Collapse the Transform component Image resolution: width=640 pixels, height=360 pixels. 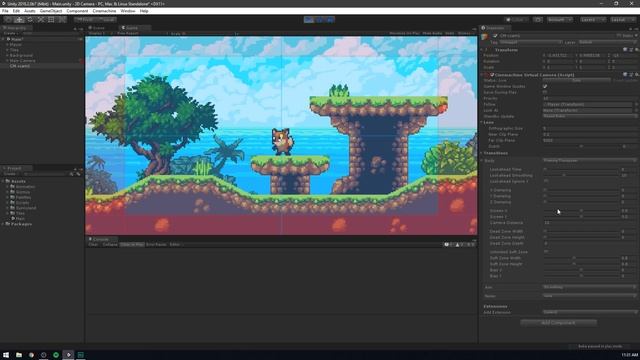click(482, 50)
